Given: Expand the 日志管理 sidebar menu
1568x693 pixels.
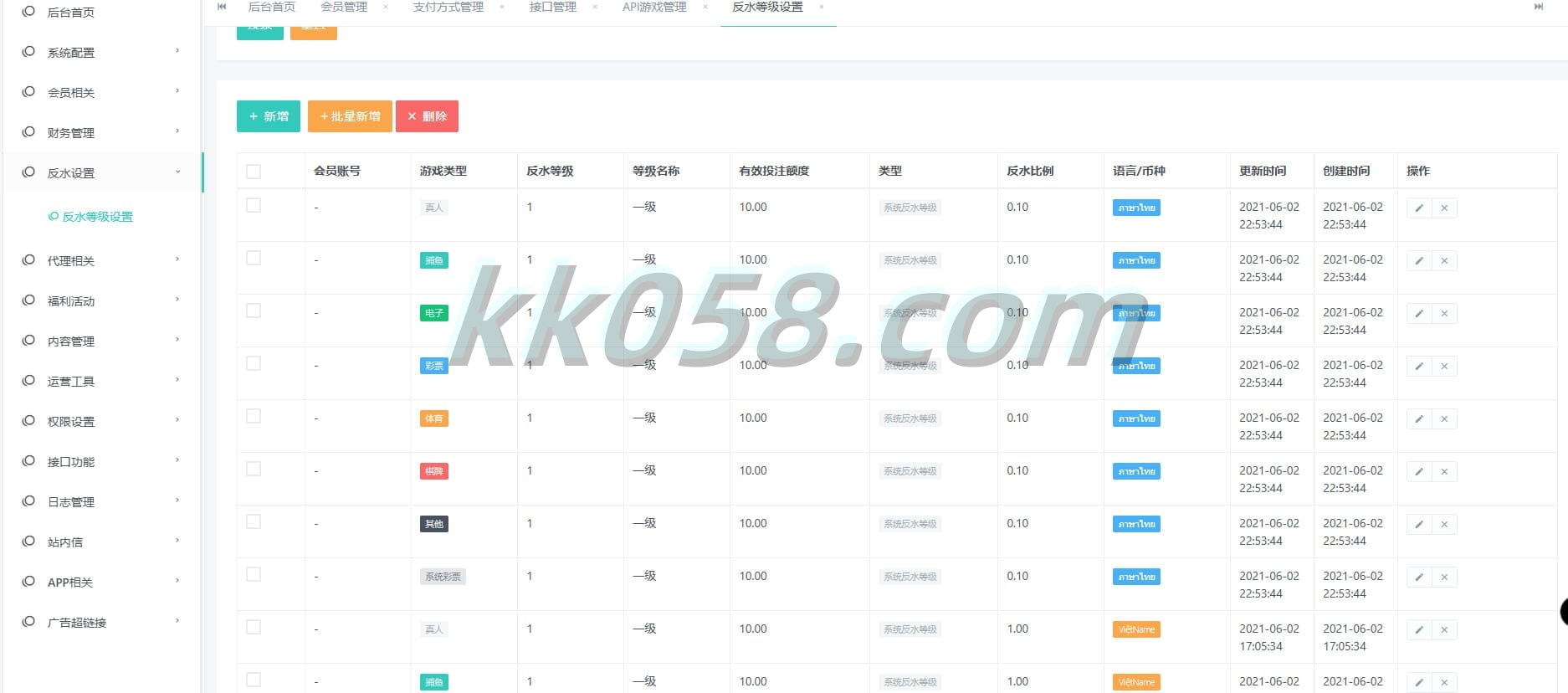Looking at the screenshot, I should [101, 501].
